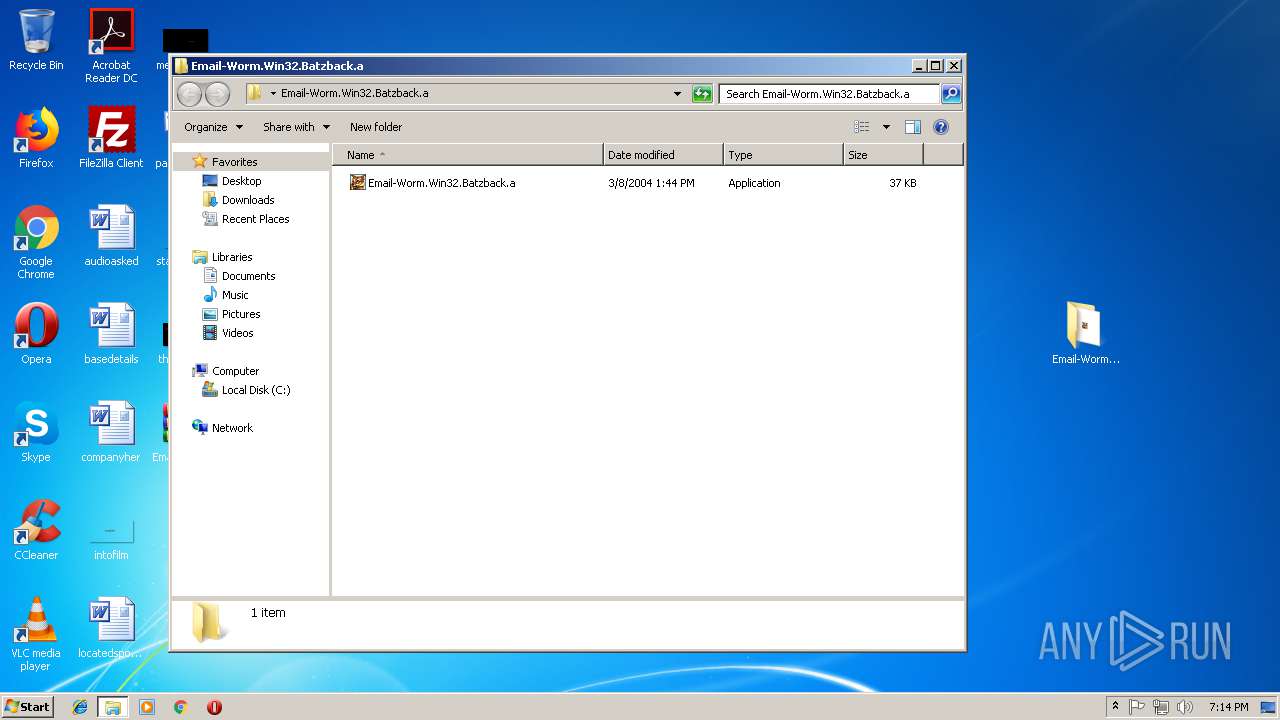Open FileZilla Client shortcut

click(111, 138)
